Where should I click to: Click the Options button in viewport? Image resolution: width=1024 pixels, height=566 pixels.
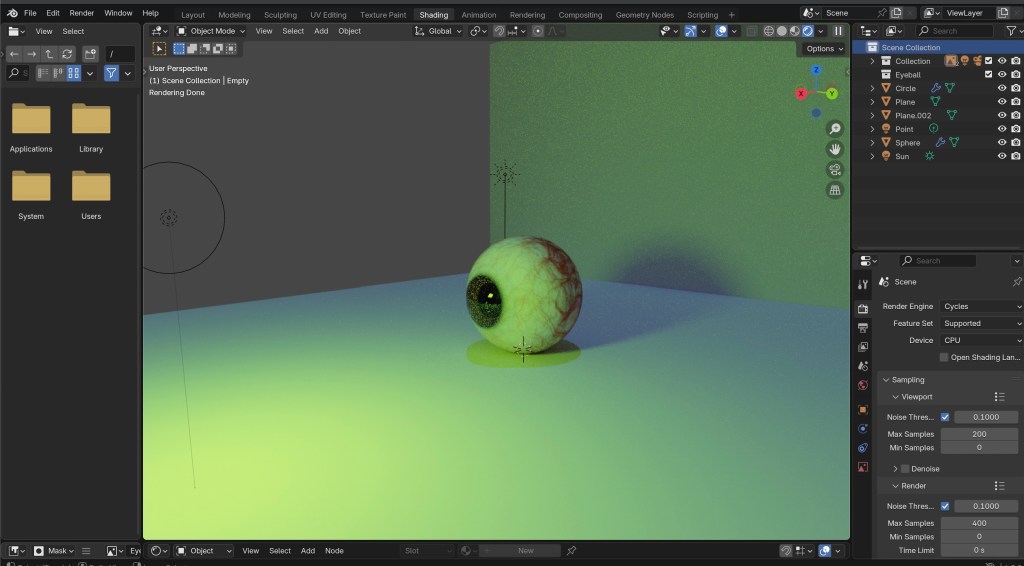(823, 48)
